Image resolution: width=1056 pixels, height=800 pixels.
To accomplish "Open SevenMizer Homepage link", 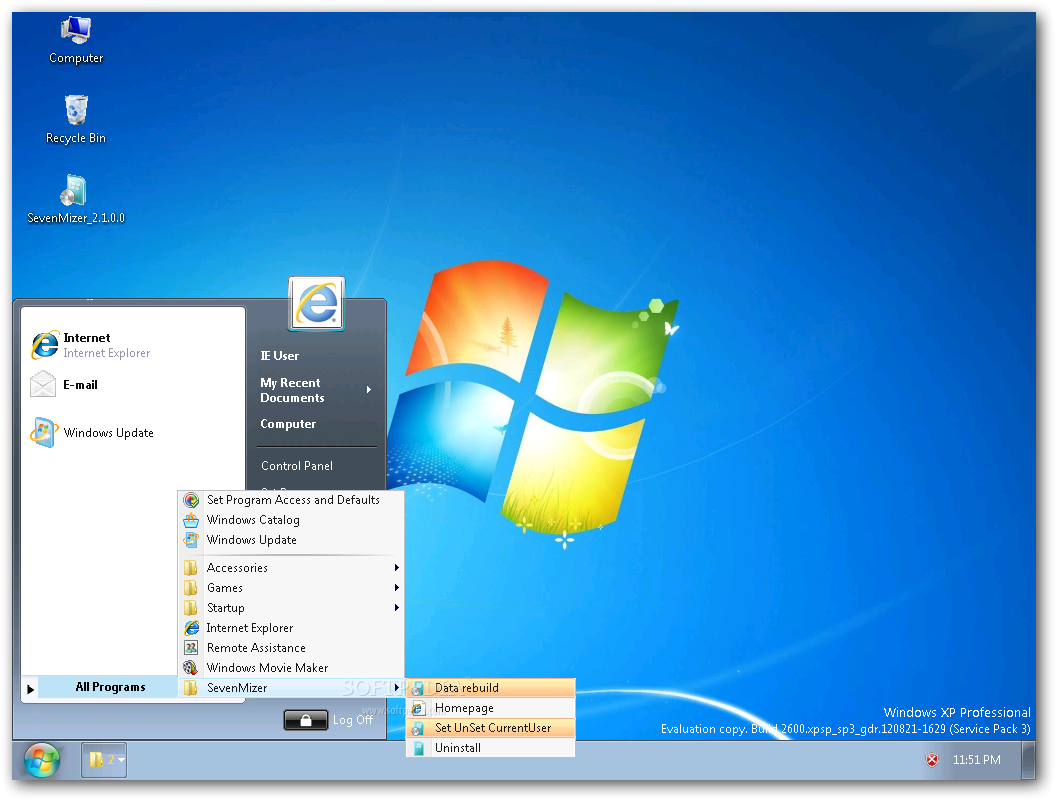I will coord(490,708).
